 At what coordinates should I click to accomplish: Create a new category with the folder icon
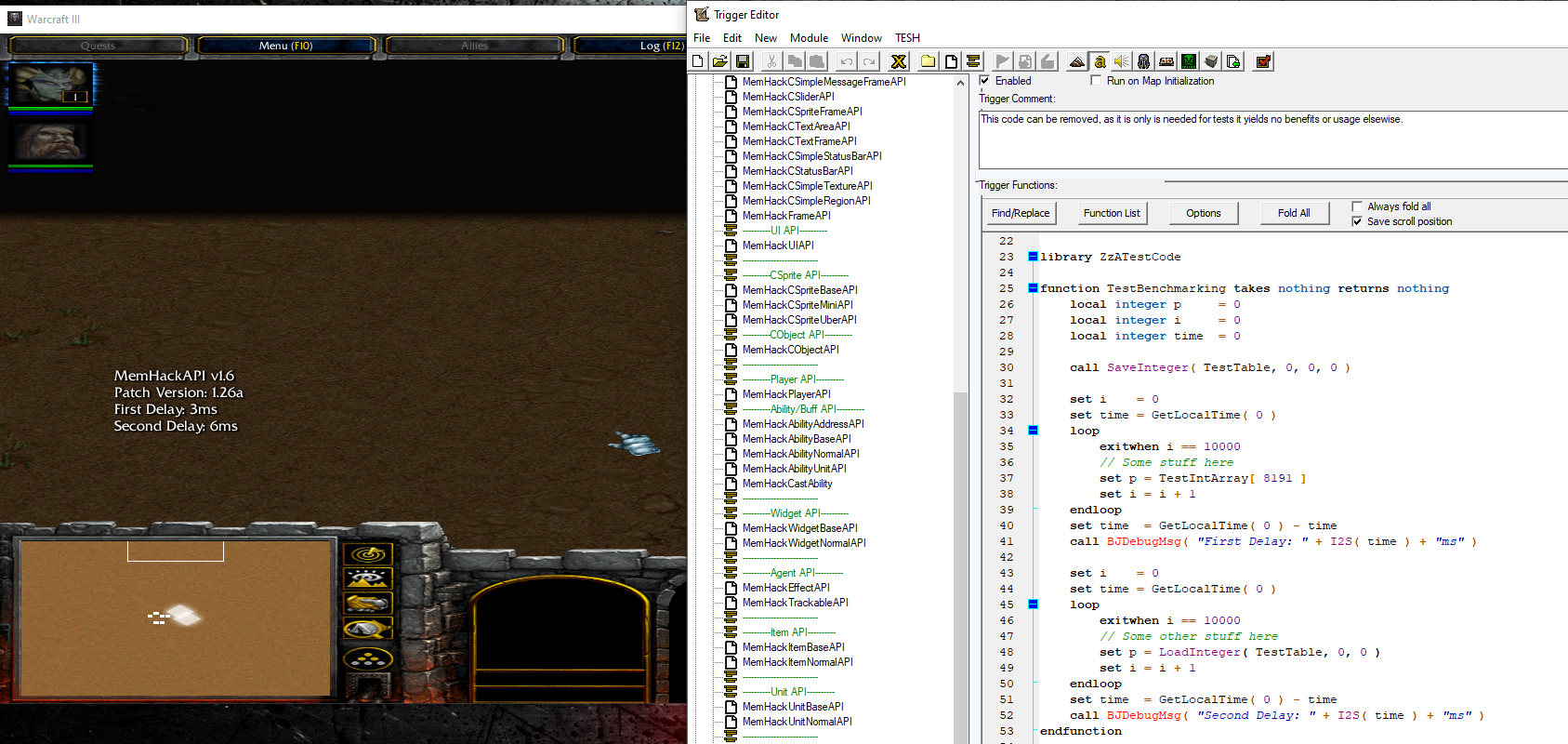(x=929, y=61)
